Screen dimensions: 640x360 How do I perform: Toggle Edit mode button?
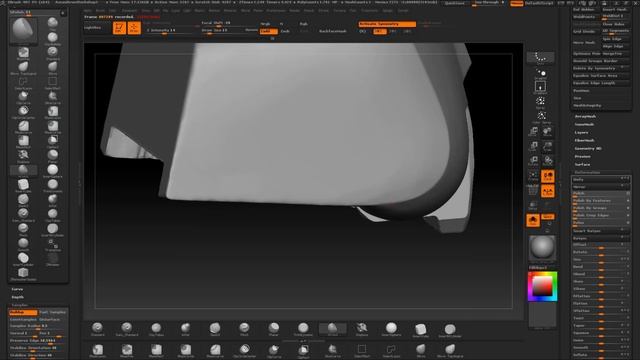(x=119, y=28)
